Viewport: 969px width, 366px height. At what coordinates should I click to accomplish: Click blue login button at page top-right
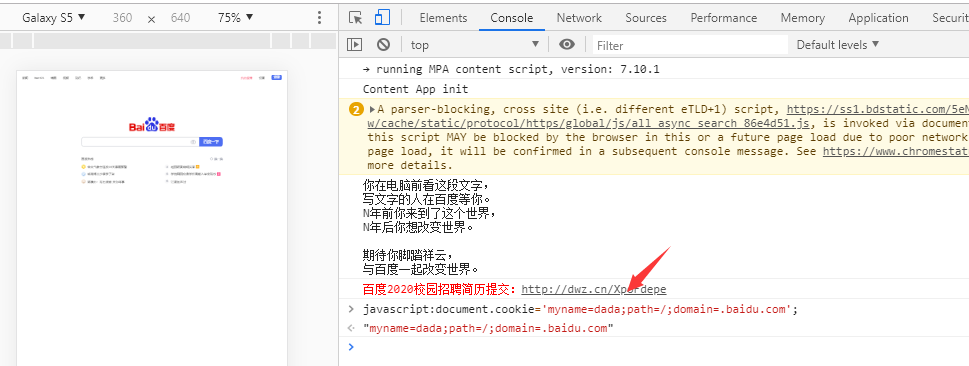[x=277, y=77]
